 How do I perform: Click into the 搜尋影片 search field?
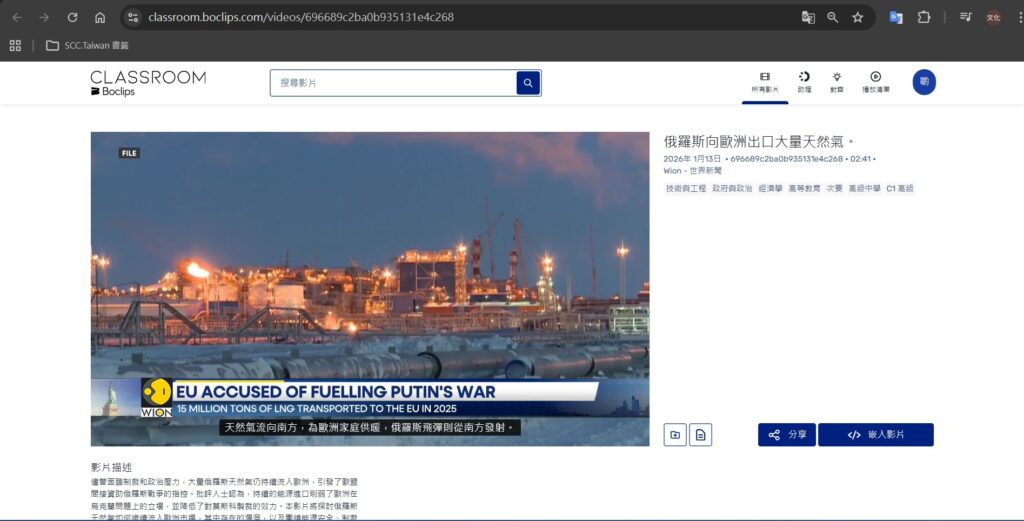point(392,83)
